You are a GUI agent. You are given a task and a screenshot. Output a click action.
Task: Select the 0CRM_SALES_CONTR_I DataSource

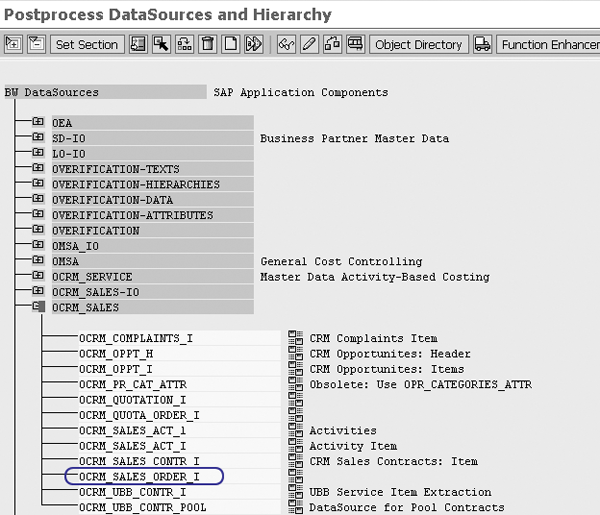click(x=179, y=461)
